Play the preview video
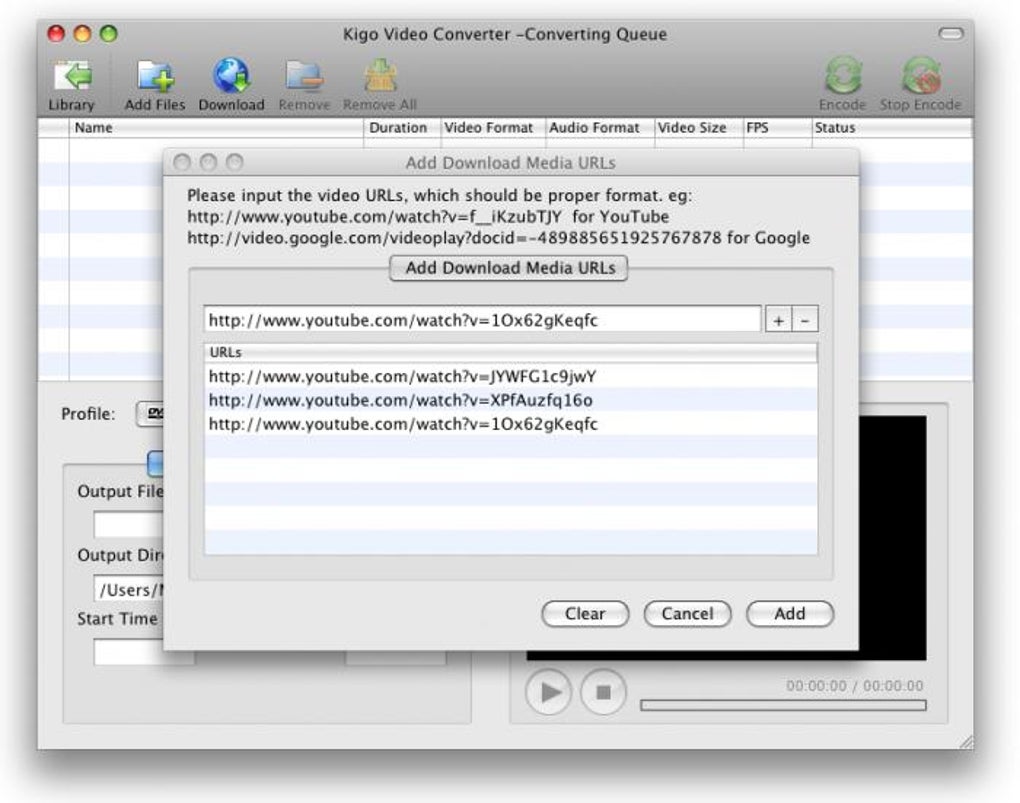The width and height of the screenshot is (1020, 803). tap(548, 692)
